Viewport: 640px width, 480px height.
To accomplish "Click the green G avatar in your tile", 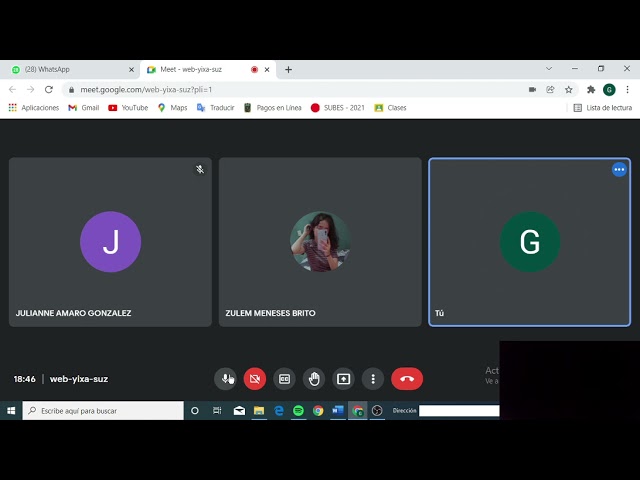I will (530, 242).
